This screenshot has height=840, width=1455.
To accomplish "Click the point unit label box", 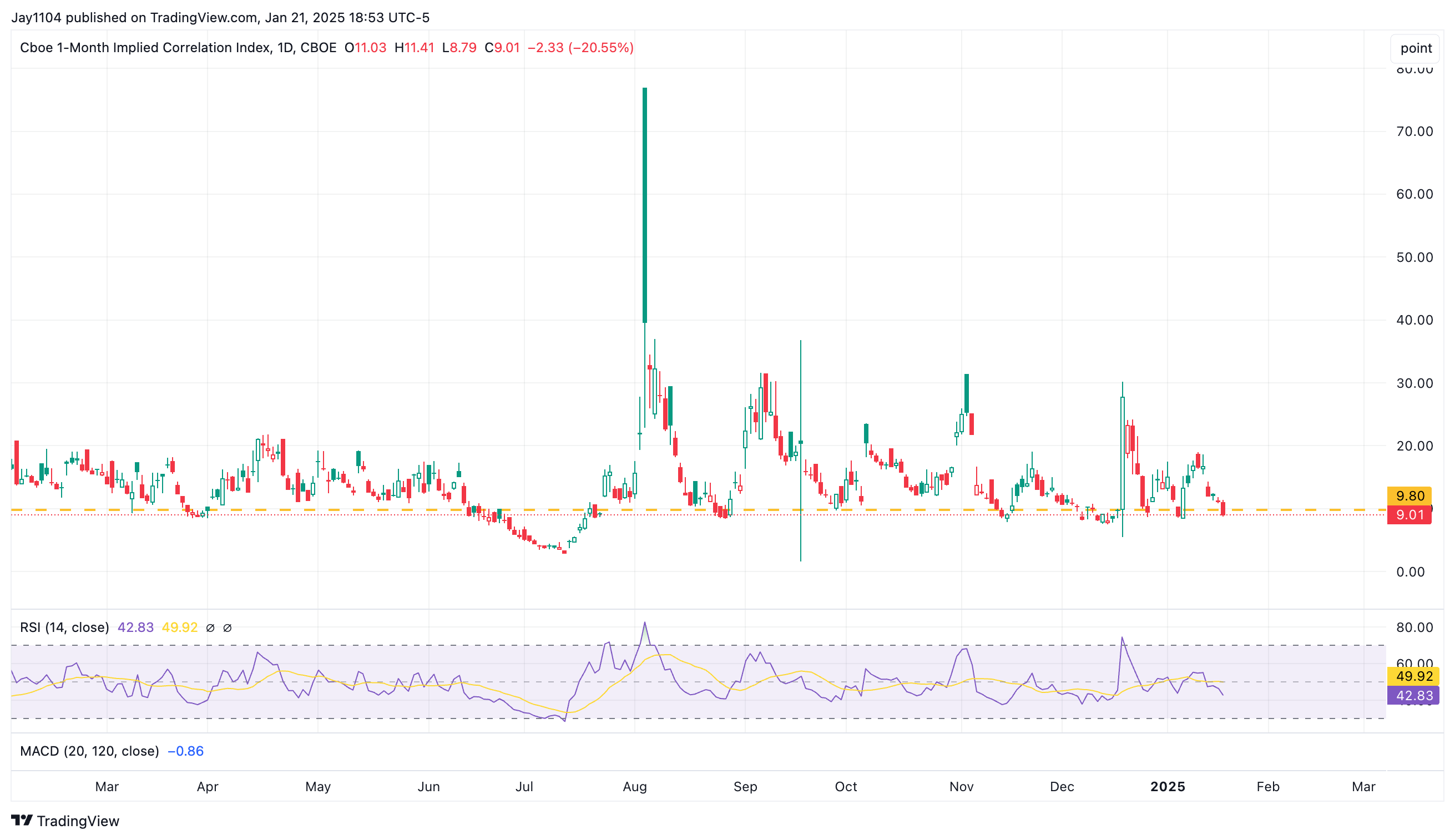I will click(1415, 48).
